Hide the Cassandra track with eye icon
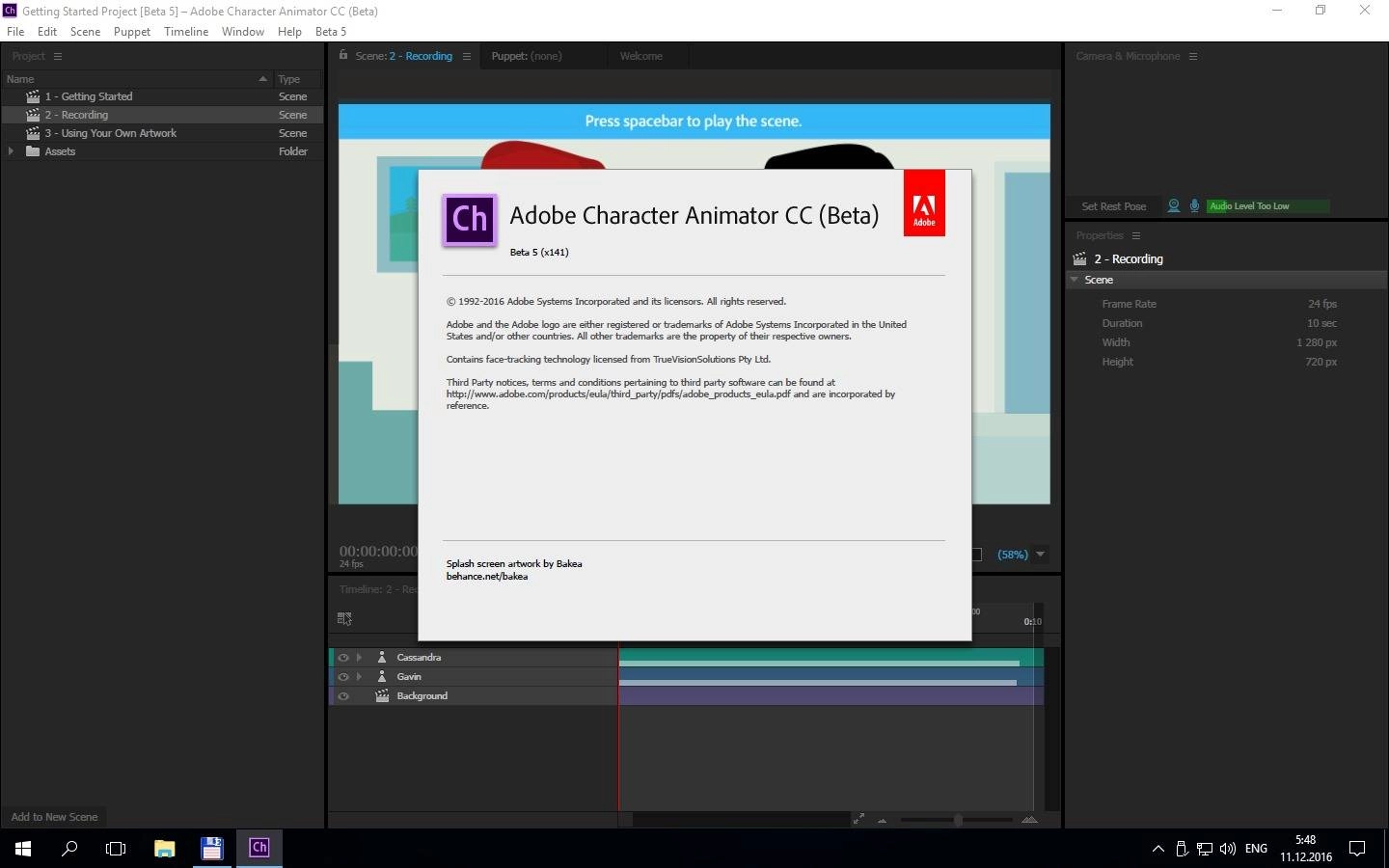Image resolution: width=1389 pixels, height=868 pixels. [342, 657]
